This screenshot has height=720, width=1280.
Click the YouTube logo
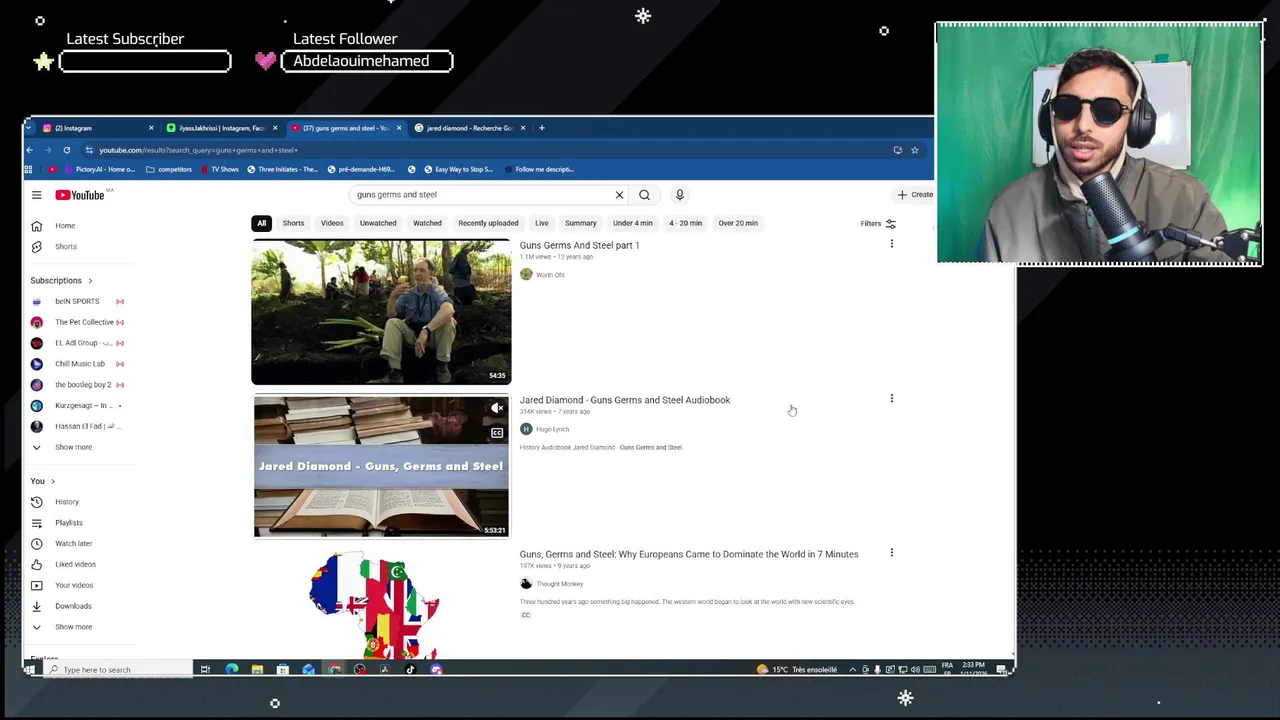[x=80, y=195]
